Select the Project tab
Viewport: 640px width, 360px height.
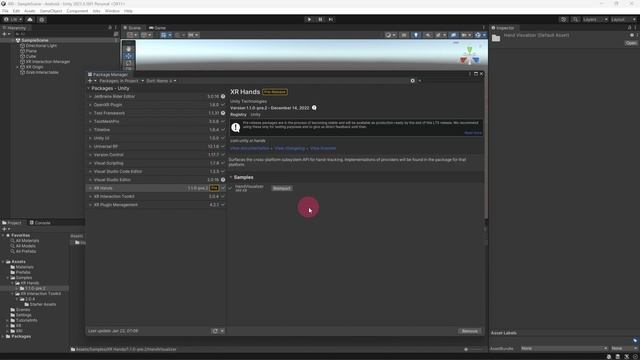coord(12,223)
